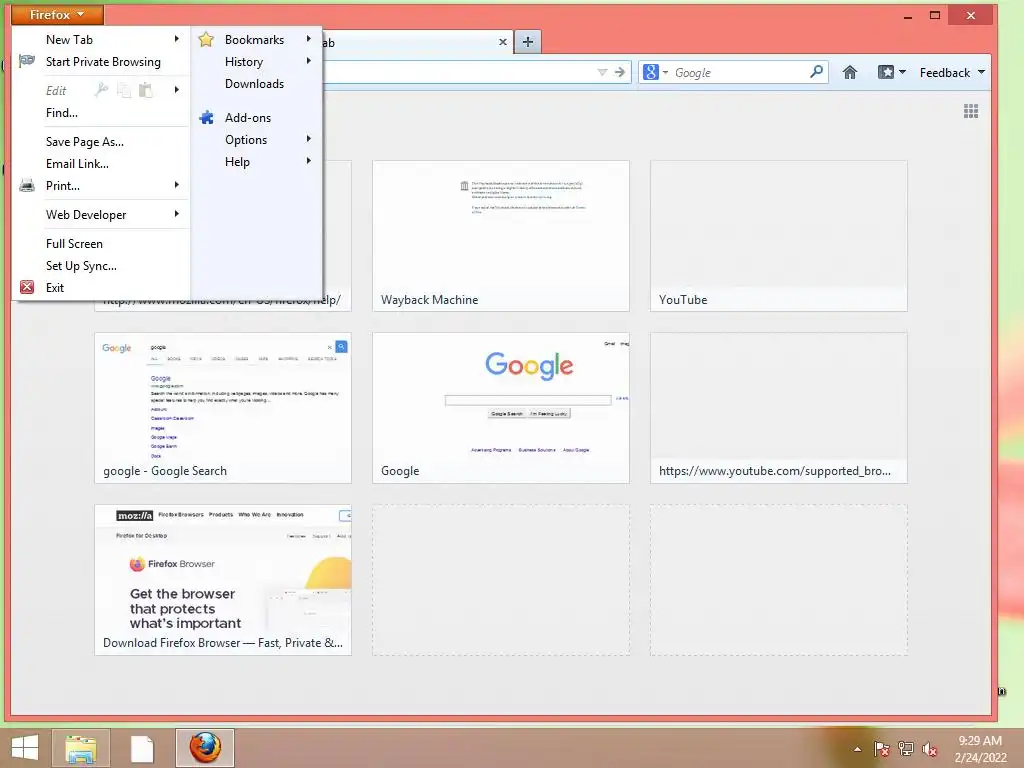The width and height of the screenshot is (1024, 768).
Task: Select Downloads in the menu
Action: tap(255, 84)
